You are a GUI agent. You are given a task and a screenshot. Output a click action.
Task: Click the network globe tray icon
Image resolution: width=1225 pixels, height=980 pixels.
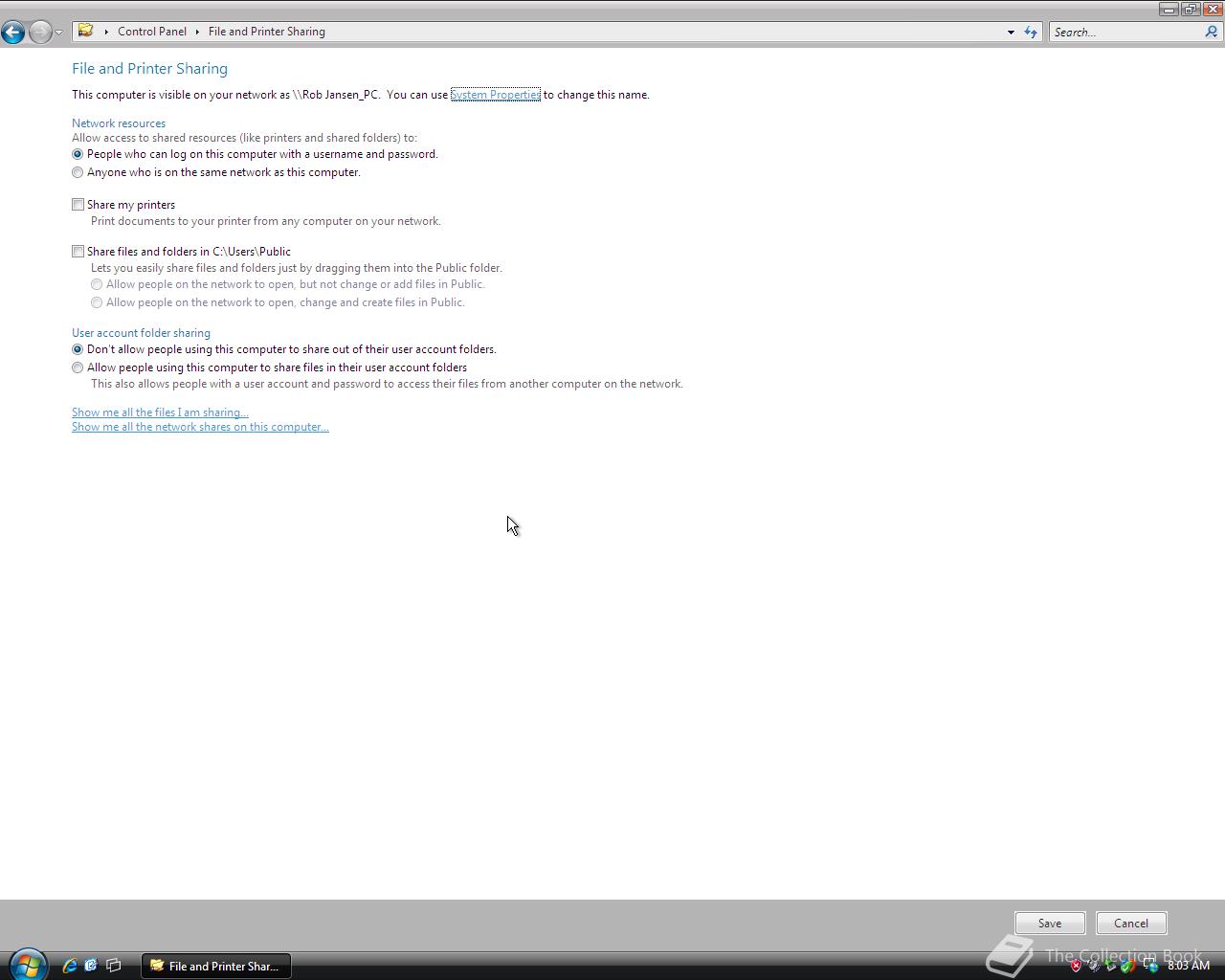(1150, 967)
